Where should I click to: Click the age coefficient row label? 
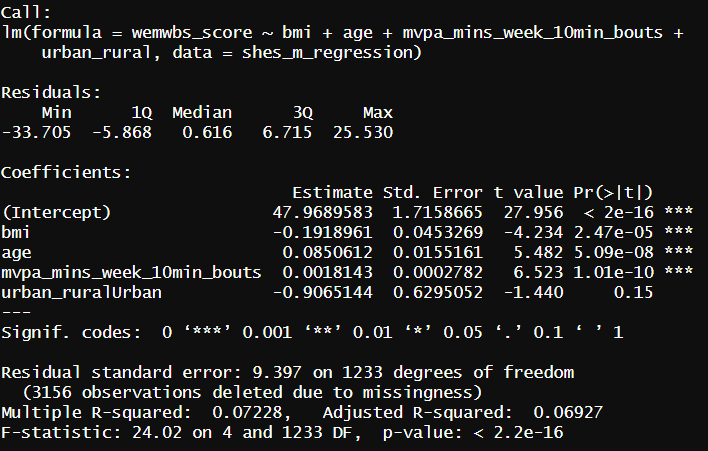(x=16, y=252)
